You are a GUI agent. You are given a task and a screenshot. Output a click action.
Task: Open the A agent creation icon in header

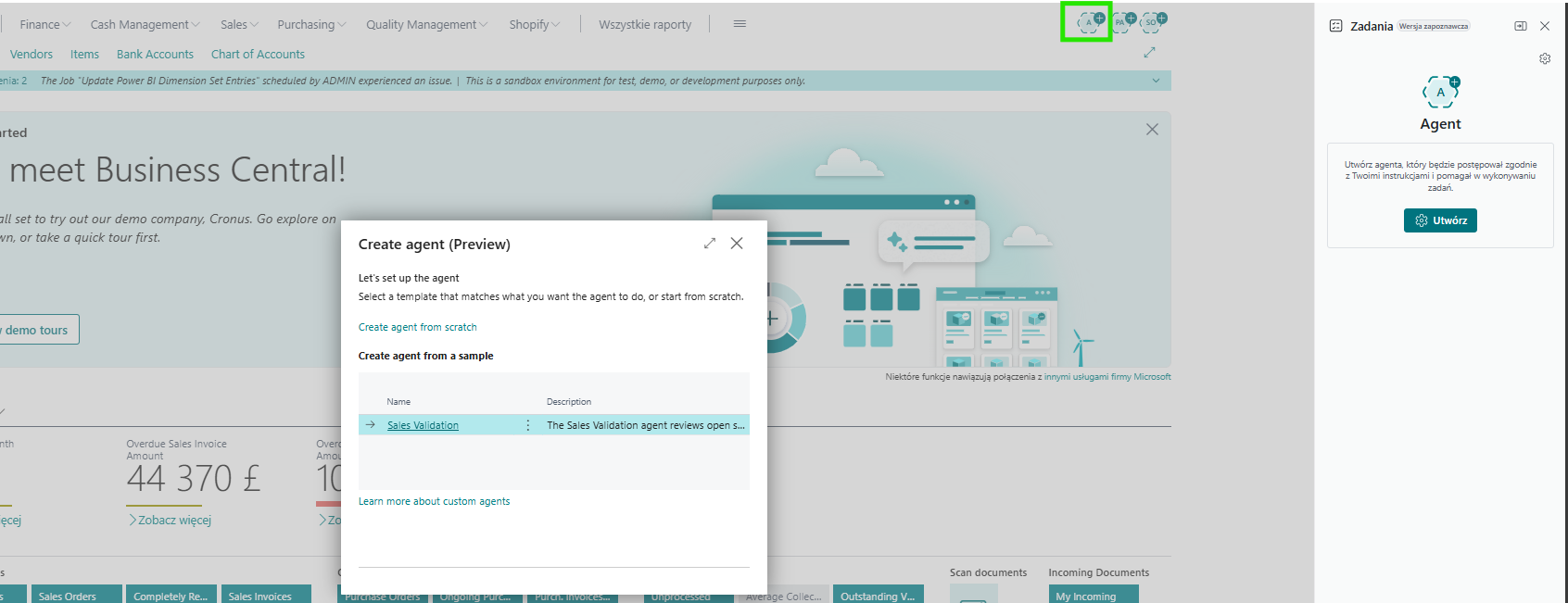[x=1091, y=21]
